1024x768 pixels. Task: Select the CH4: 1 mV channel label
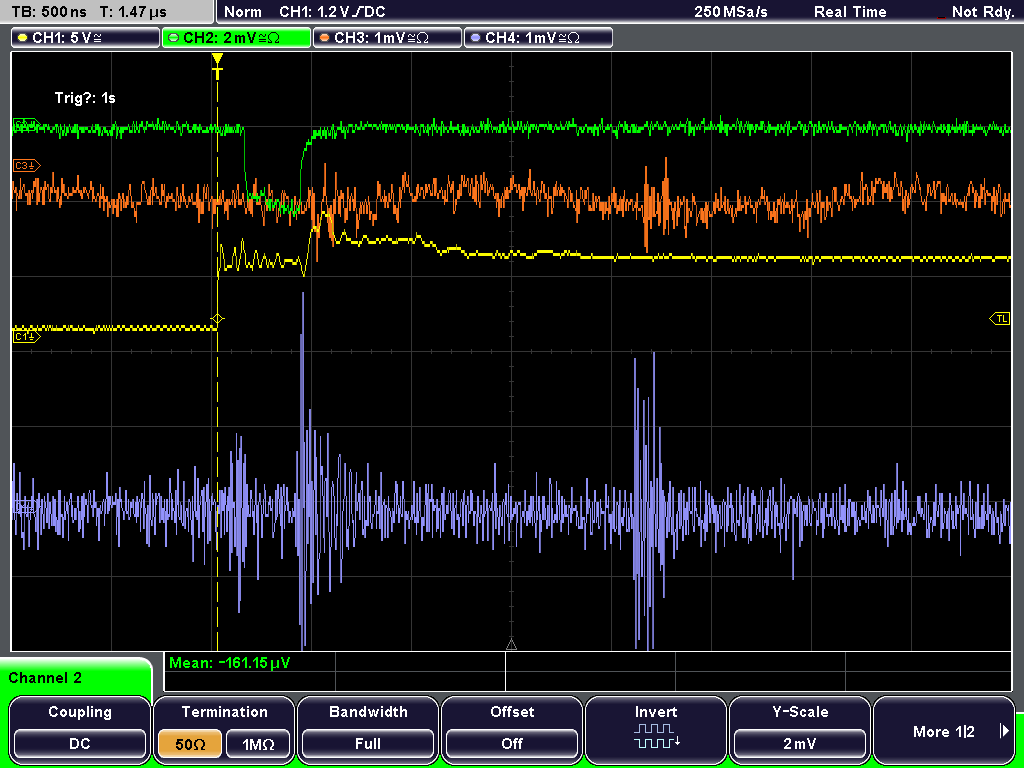coord(538,37)
